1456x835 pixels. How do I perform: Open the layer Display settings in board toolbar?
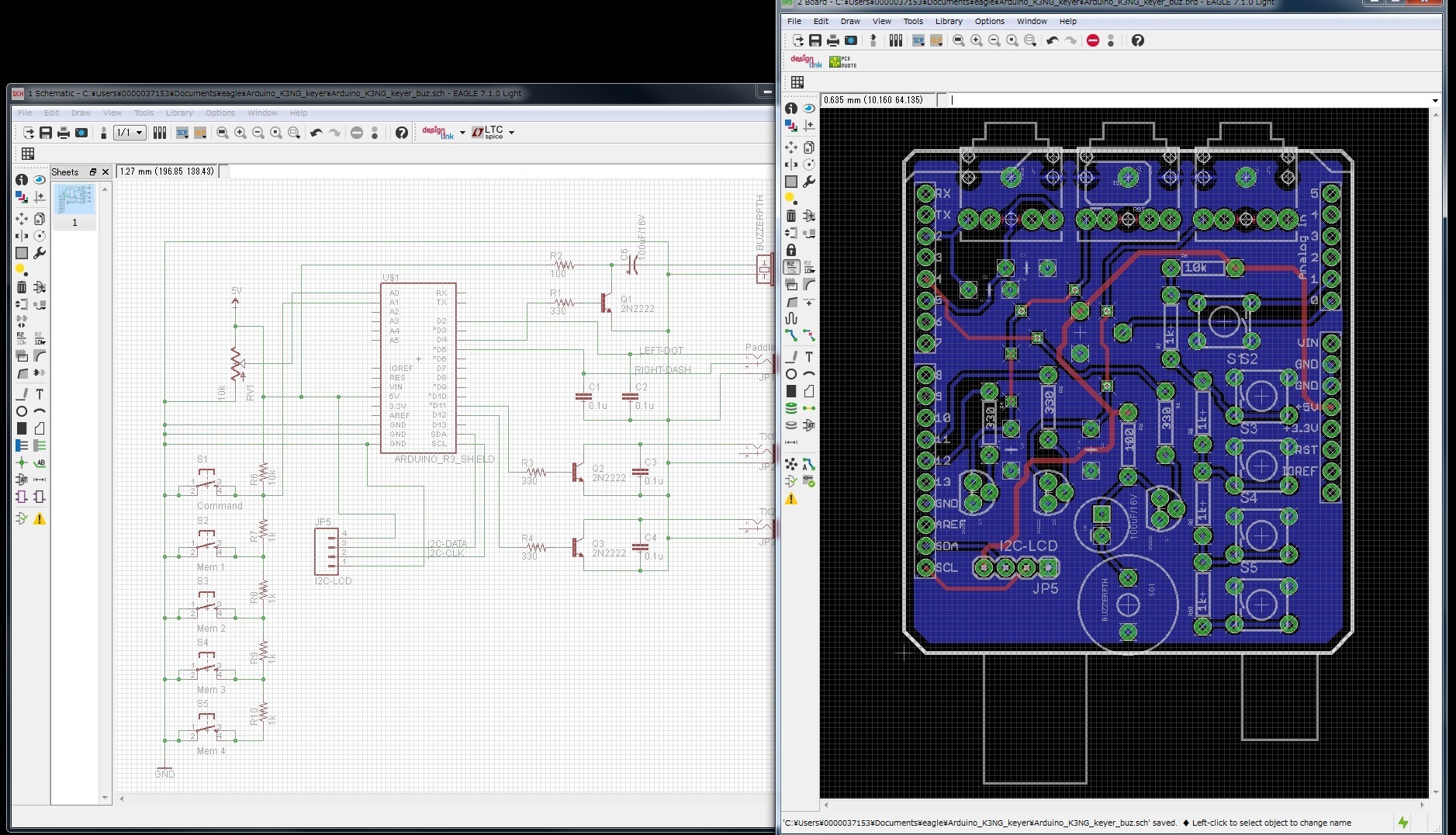(x=790, y=125)
